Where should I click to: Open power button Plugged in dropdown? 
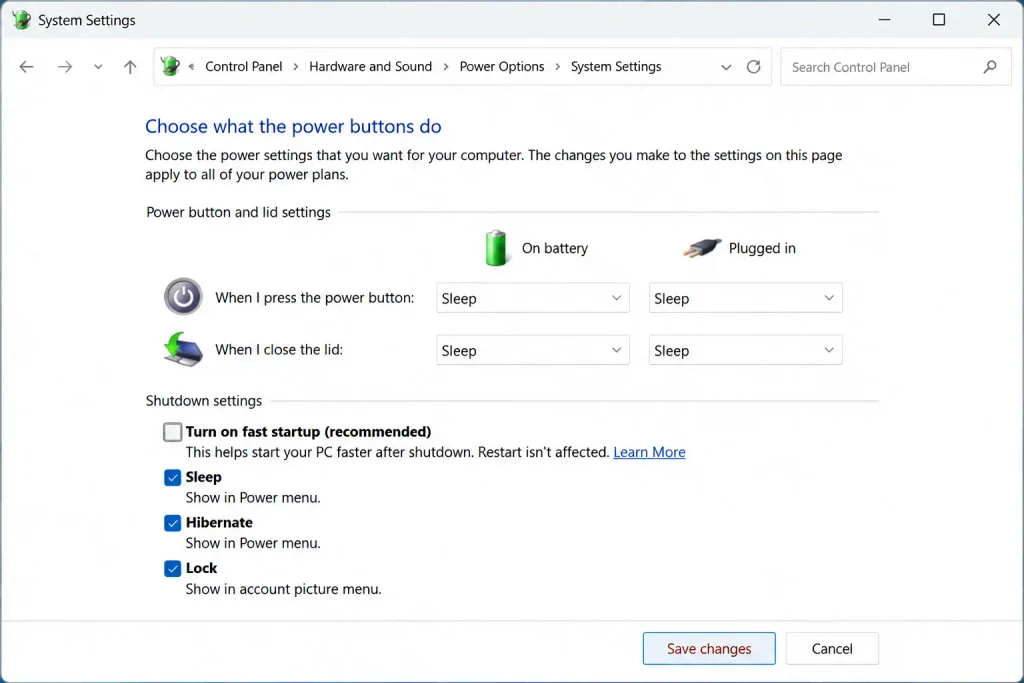point(745,298)
